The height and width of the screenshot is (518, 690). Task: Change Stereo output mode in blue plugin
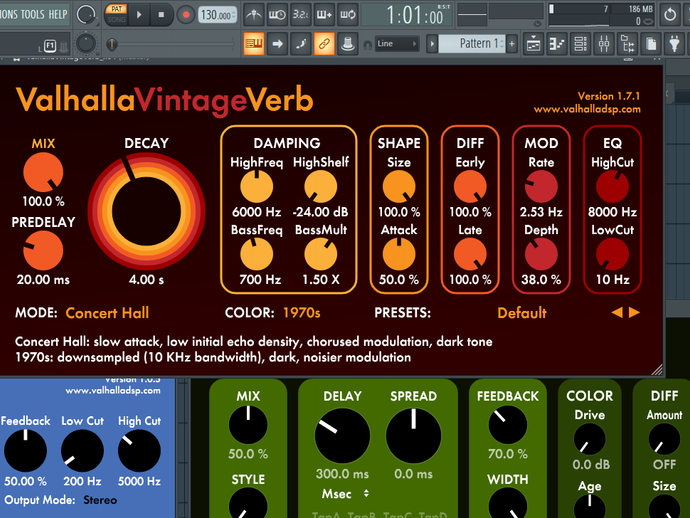point(100,500)
